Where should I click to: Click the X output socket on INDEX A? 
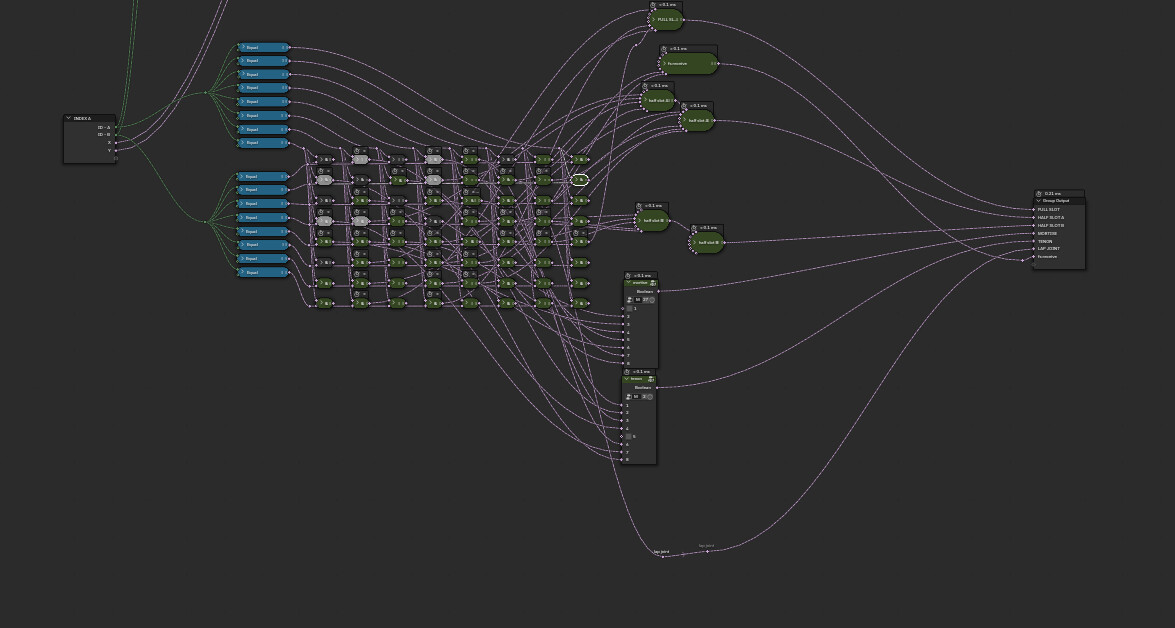click(116, 142)
